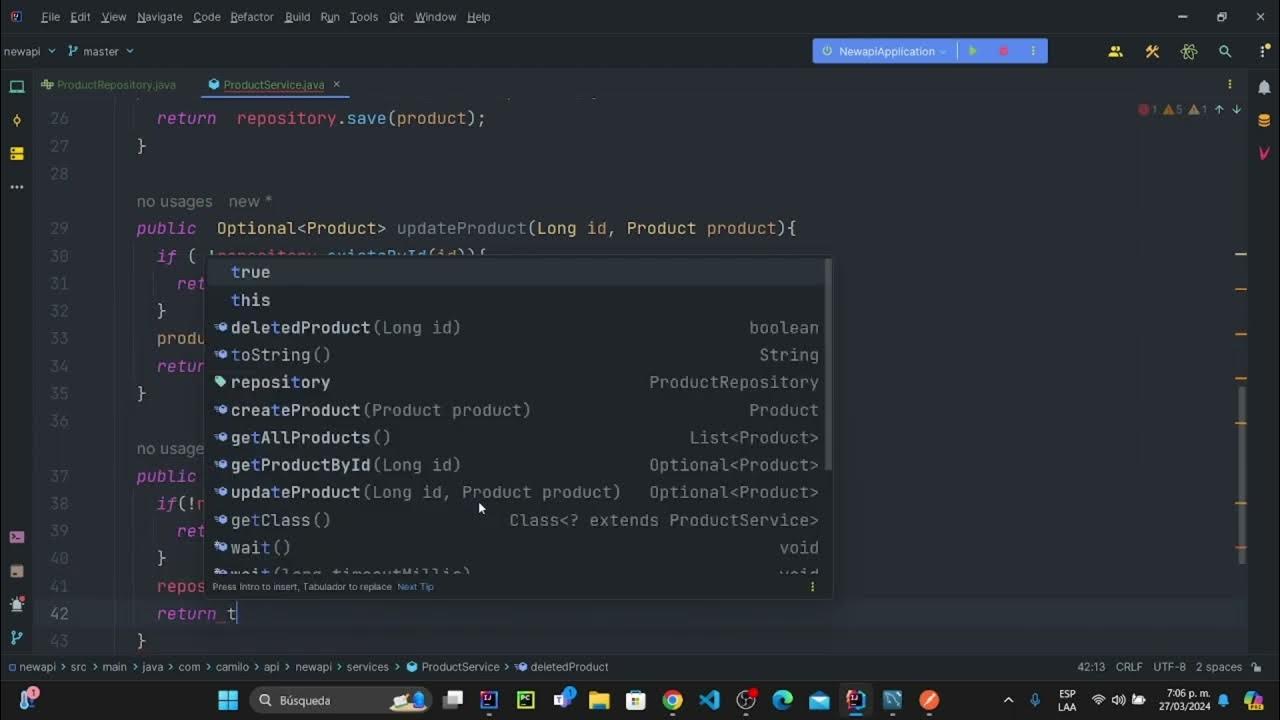This screenshot has height=720, width=1280.
Task: Open the Services sidebar icon above Git
Action: (16, 571)
